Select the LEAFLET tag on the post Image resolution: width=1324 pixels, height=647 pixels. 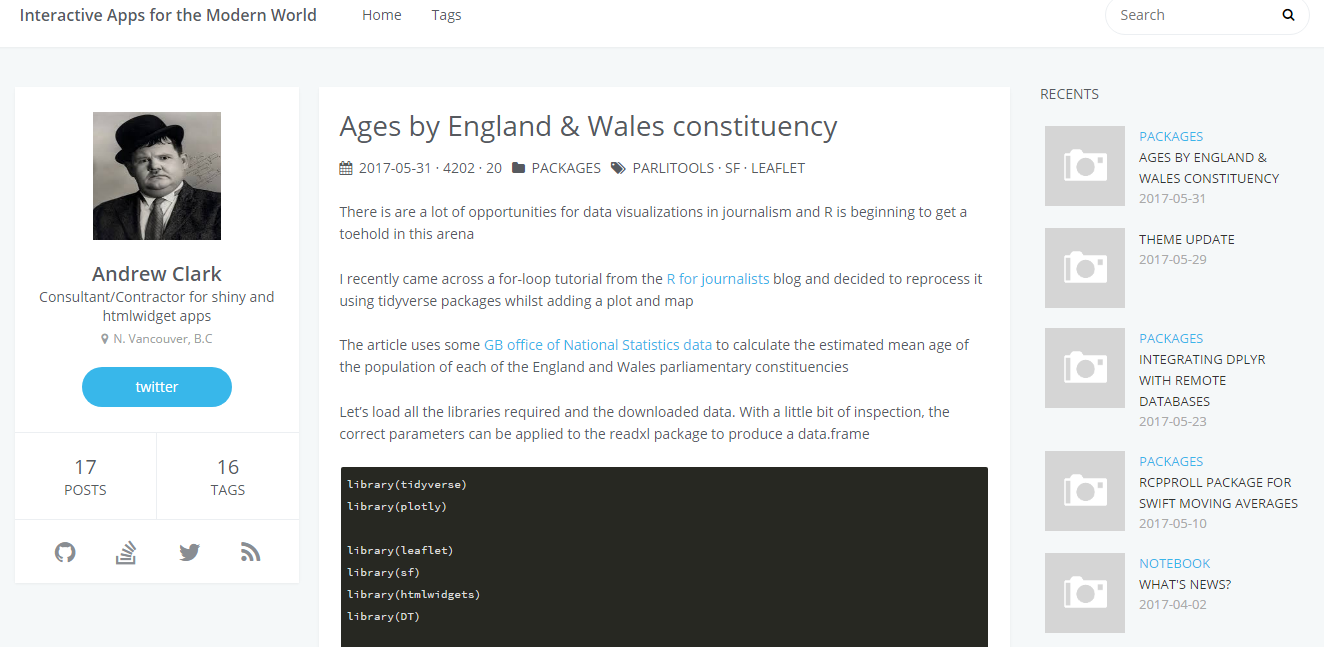(777, 168)
